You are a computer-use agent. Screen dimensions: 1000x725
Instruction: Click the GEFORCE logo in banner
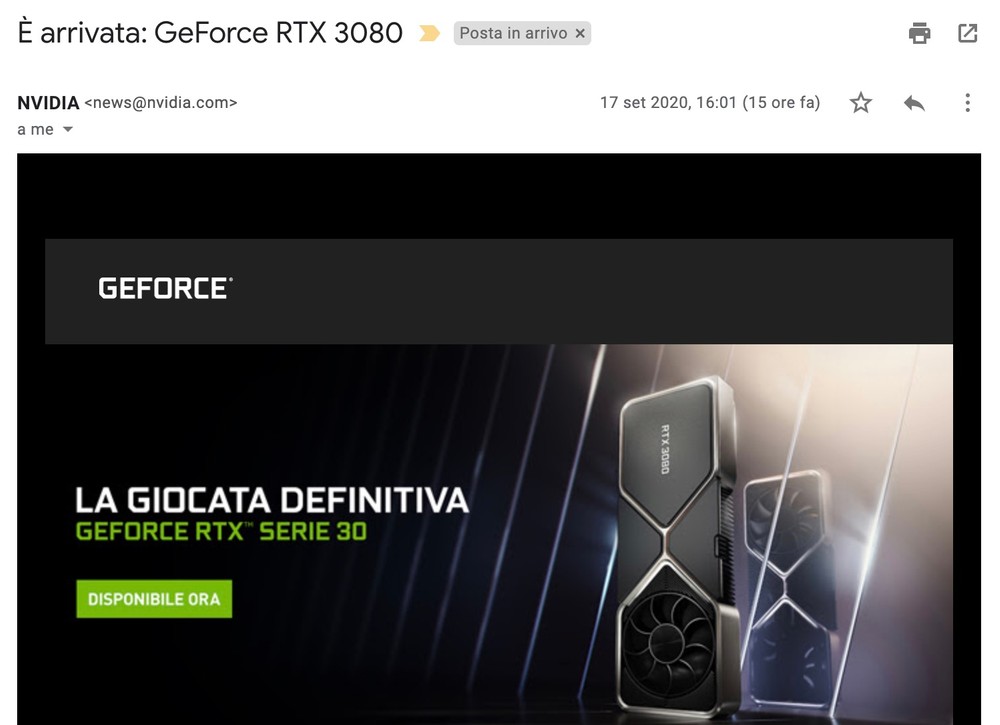(165, 288)
